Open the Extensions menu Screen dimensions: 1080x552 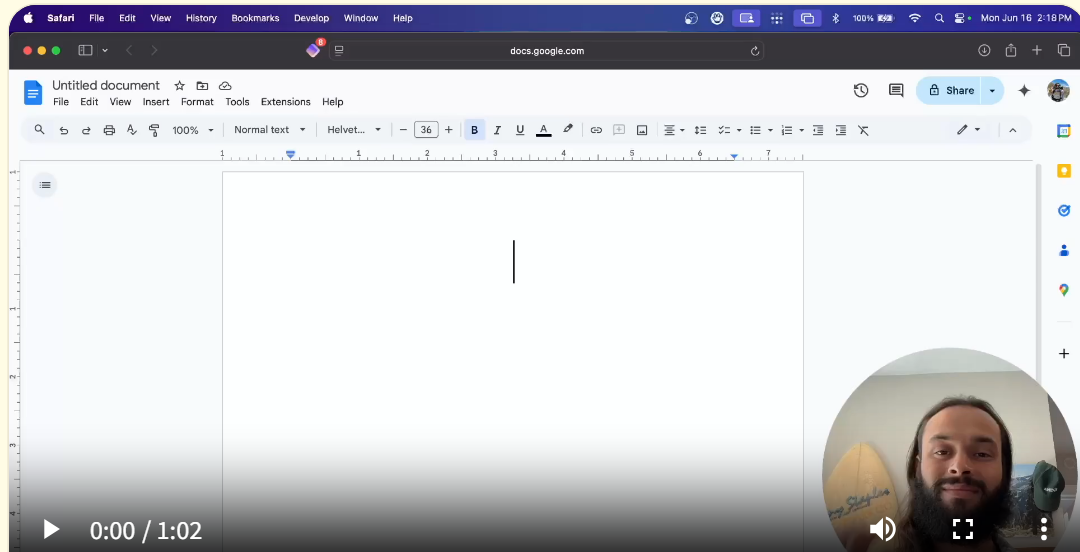(285, 102)
